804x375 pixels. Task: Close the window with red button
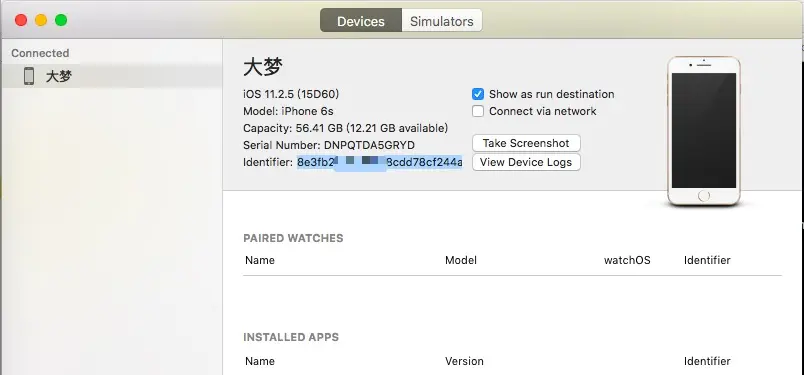pos(21,20)
